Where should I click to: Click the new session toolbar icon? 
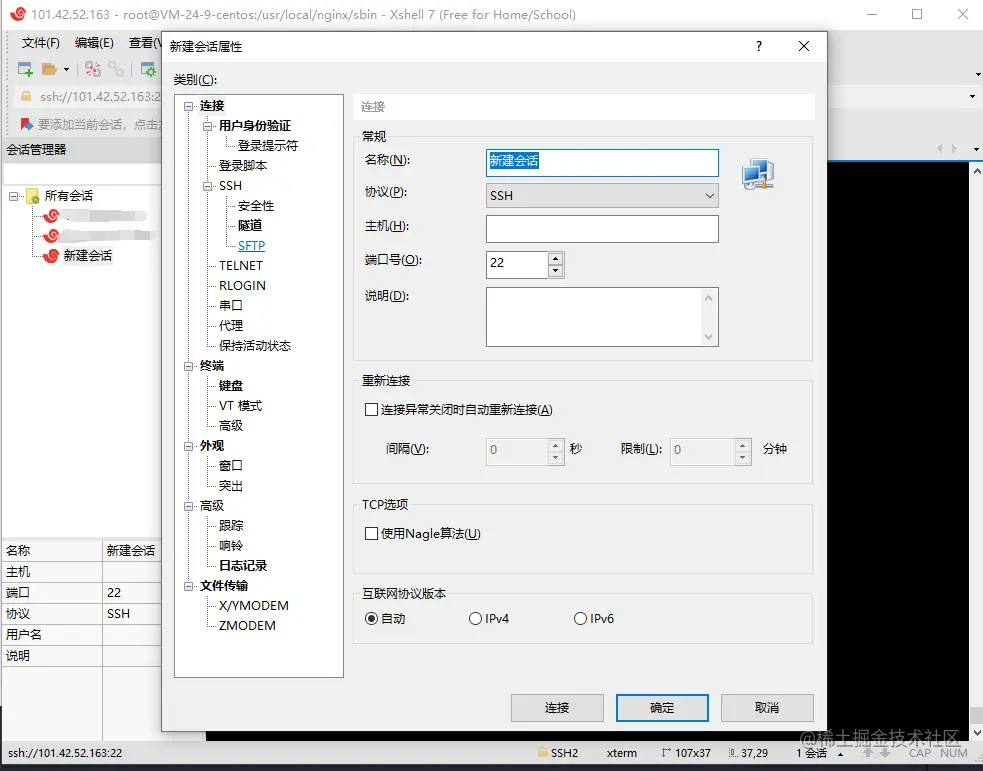[x=25, y=69]
